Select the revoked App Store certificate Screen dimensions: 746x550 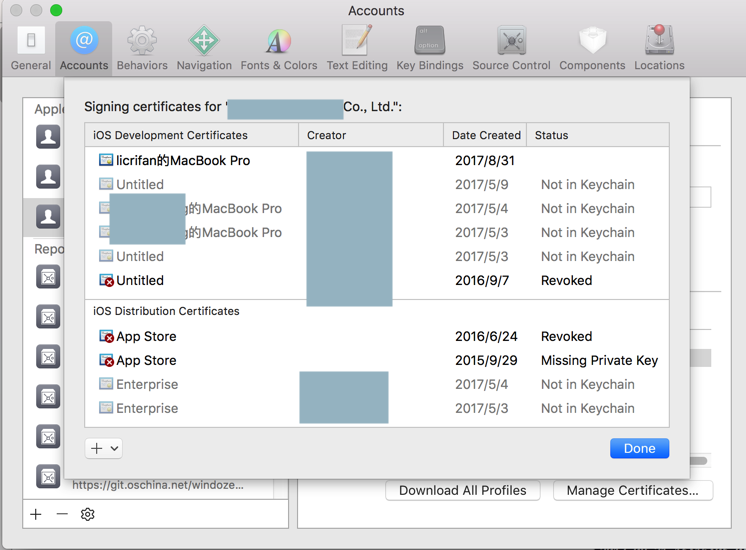pos(146,337)
